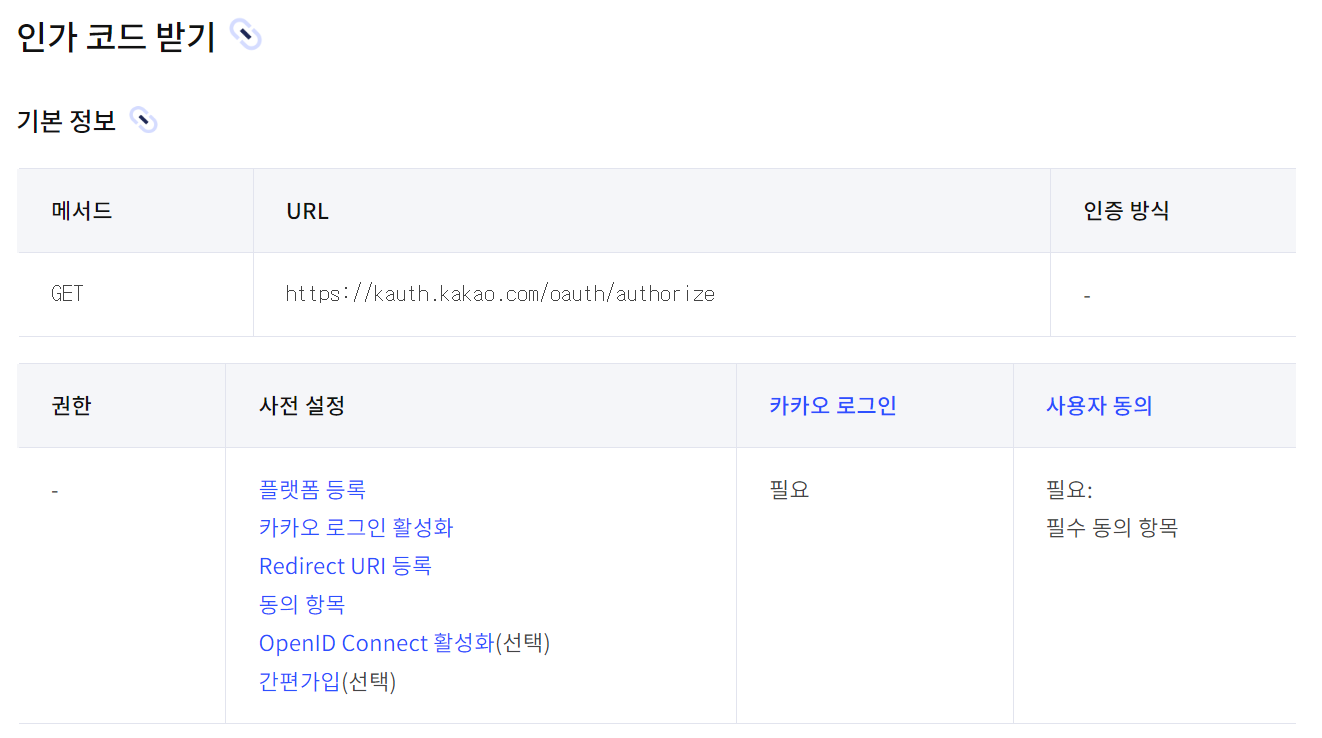This screenshot has width=1322, height=738.
Task: Click the anchor link icon beside 인가 코드 받기
Action: click(x=245, y=36)
